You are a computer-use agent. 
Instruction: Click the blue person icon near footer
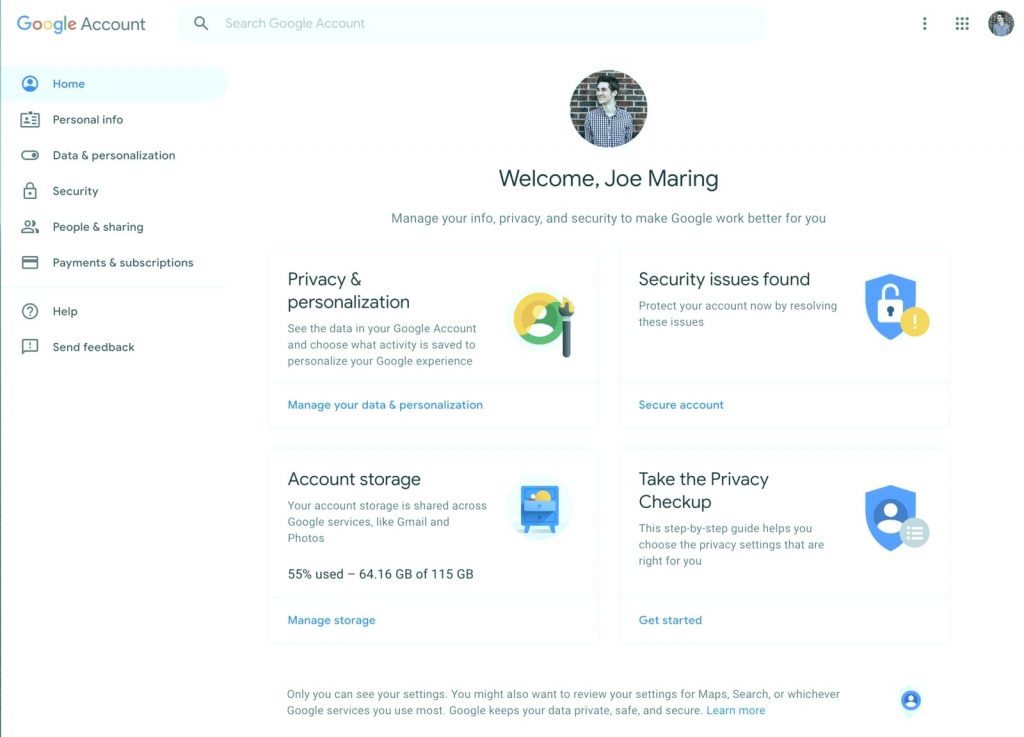(910, 700)
